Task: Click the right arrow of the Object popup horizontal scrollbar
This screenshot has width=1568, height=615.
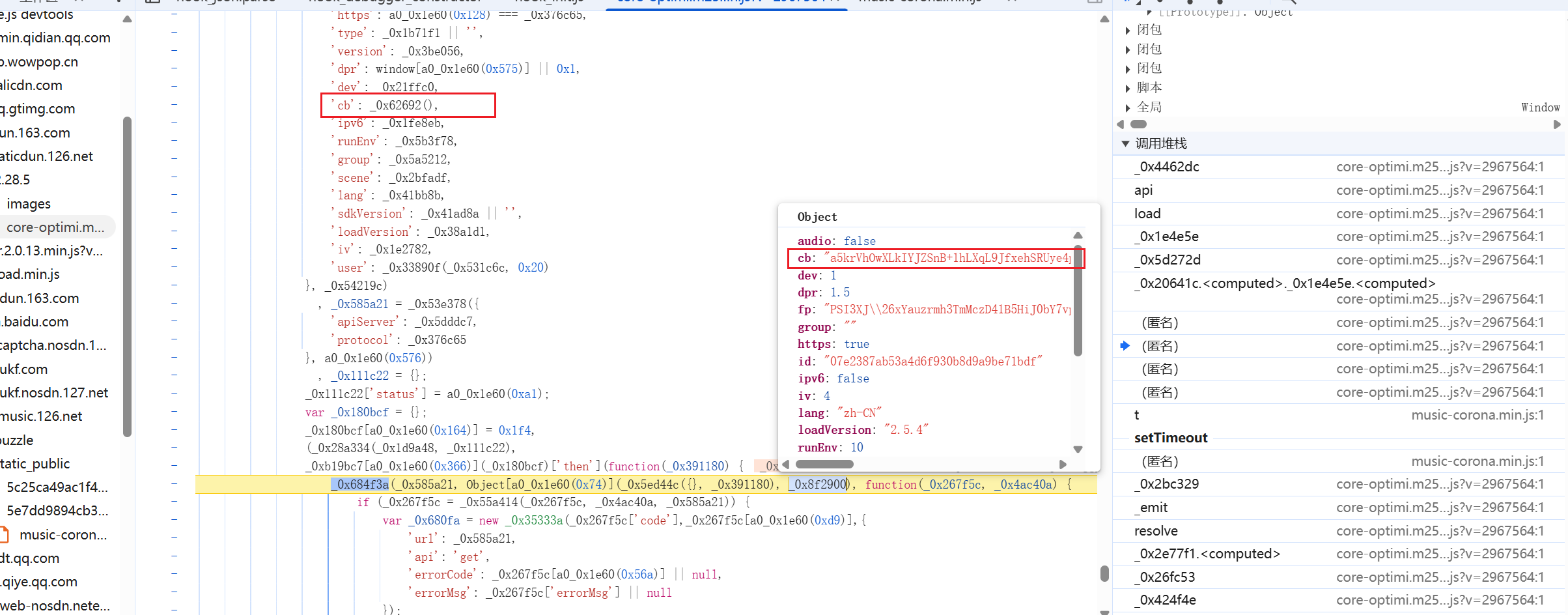Action: tap(1063, 465)
